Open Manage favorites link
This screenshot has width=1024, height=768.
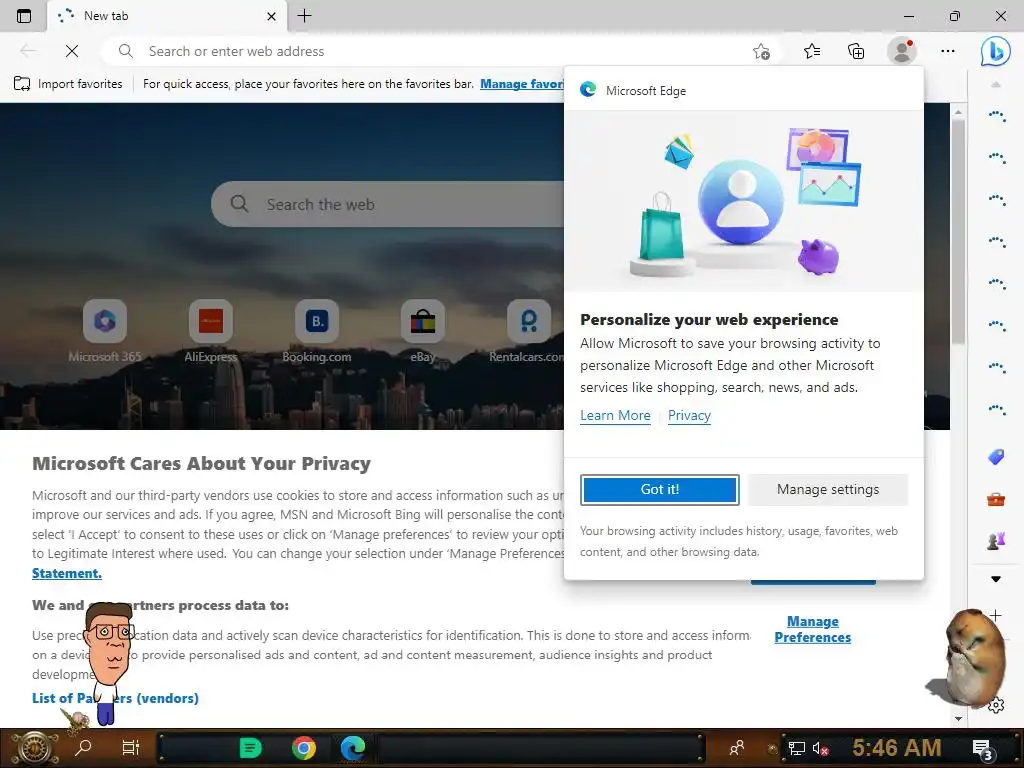522,84
